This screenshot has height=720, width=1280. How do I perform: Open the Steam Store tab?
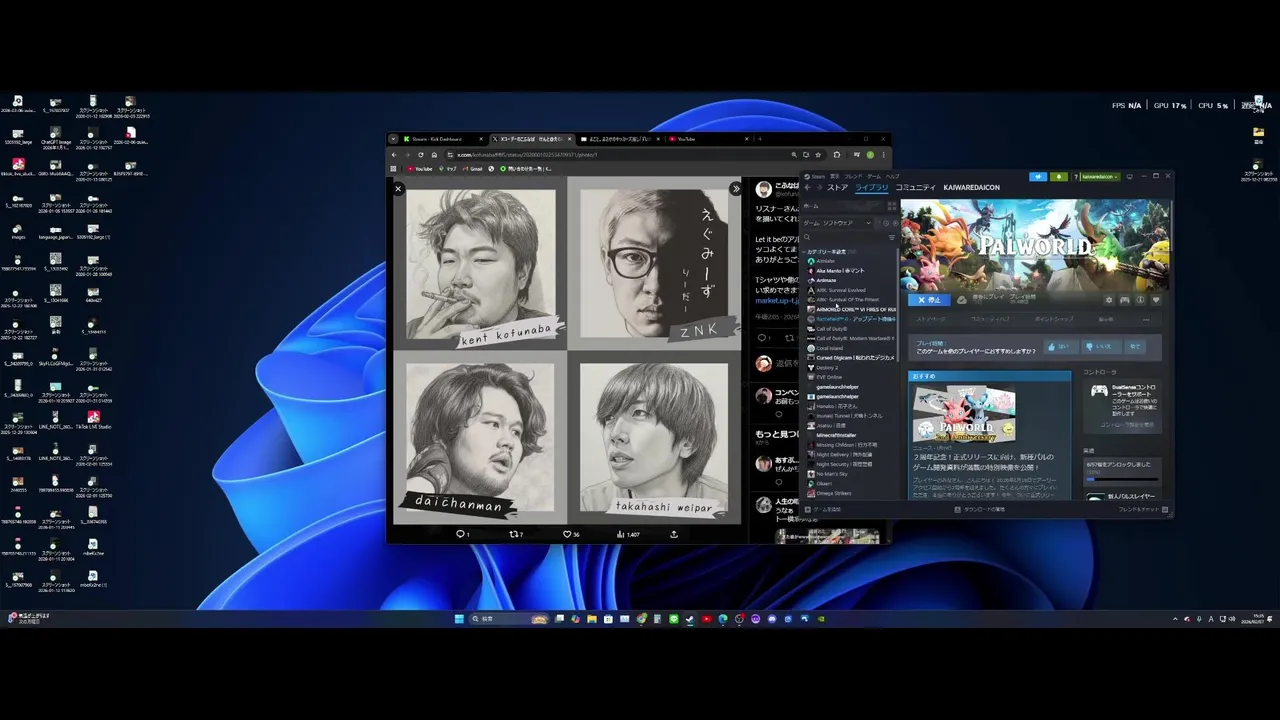[x=838, y=187]
